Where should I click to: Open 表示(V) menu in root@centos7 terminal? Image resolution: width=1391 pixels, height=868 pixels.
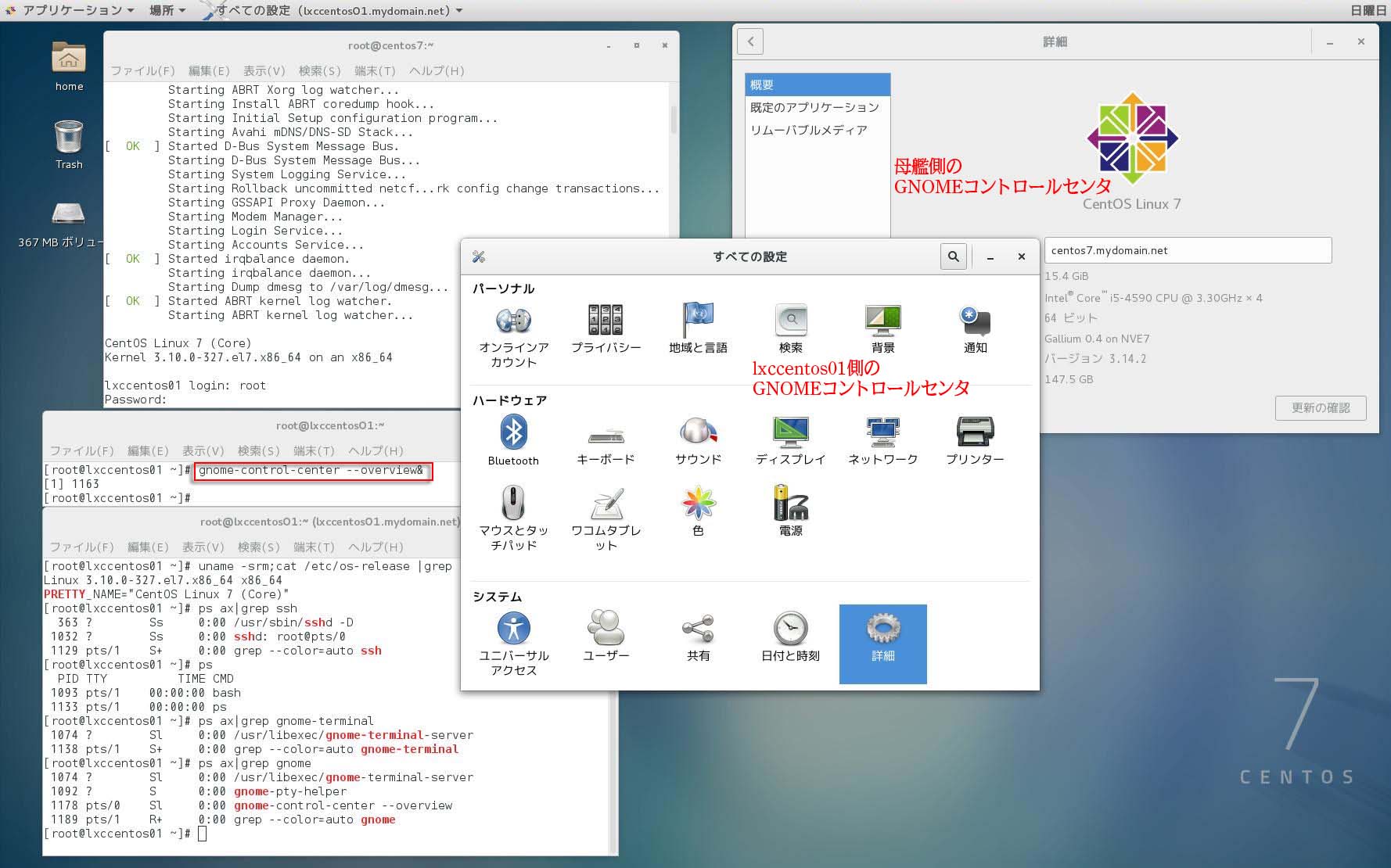pyautogui.click(x=264, y=70)
